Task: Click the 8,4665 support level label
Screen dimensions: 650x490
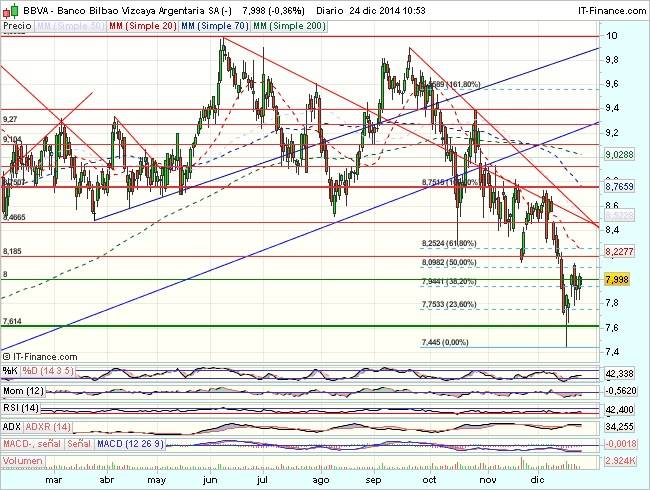Action: pos(14,217)
